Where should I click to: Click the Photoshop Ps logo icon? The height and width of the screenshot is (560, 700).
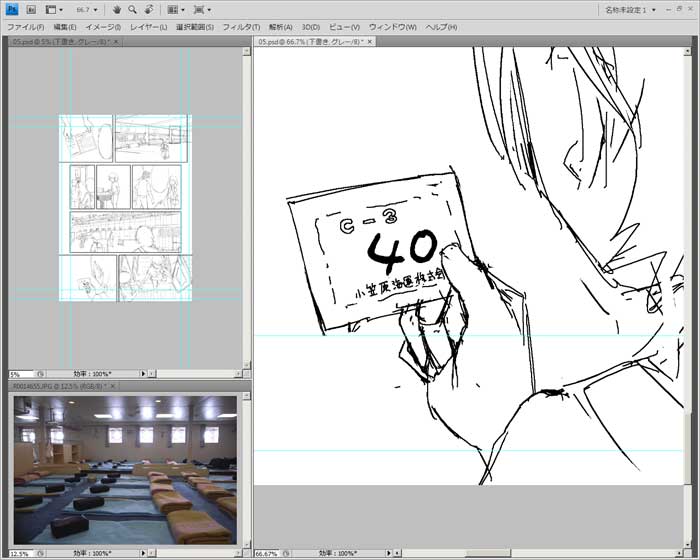click(x=12, y=9)
